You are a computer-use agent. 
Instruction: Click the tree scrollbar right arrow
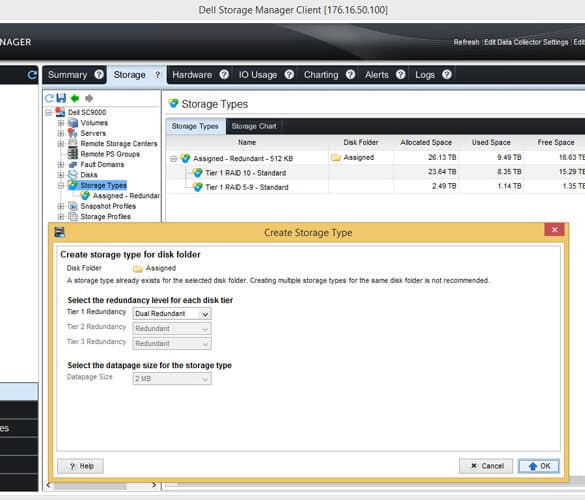click(x=154, y=485)
